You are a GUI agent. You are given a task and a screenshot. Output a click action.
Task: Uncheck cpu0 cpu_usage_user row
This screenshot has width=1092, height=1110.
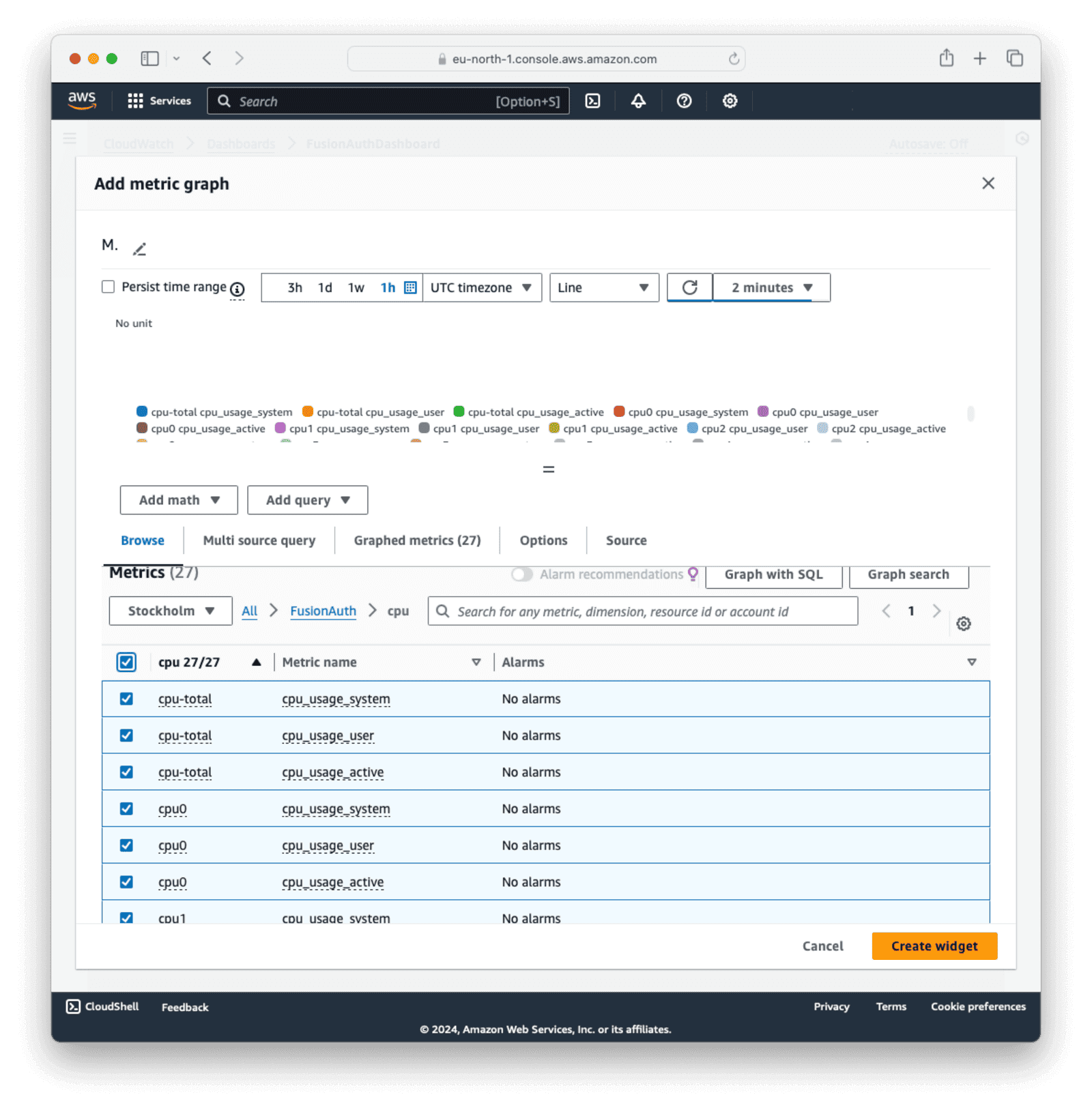(126, 845)
